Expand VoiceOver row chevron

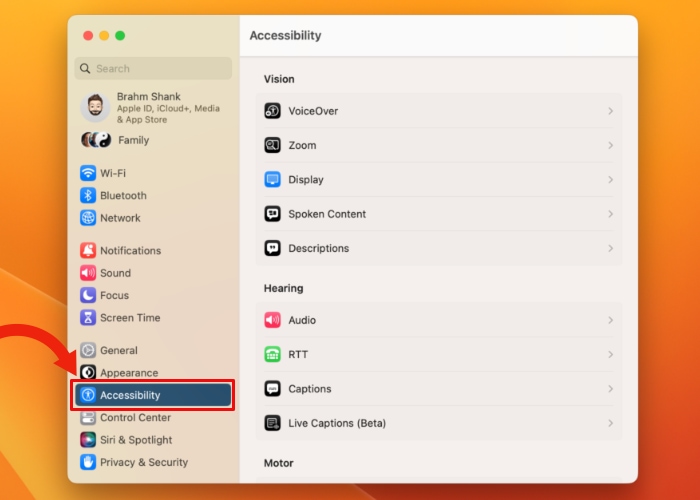pyautogui.click(x=610, y=111)
